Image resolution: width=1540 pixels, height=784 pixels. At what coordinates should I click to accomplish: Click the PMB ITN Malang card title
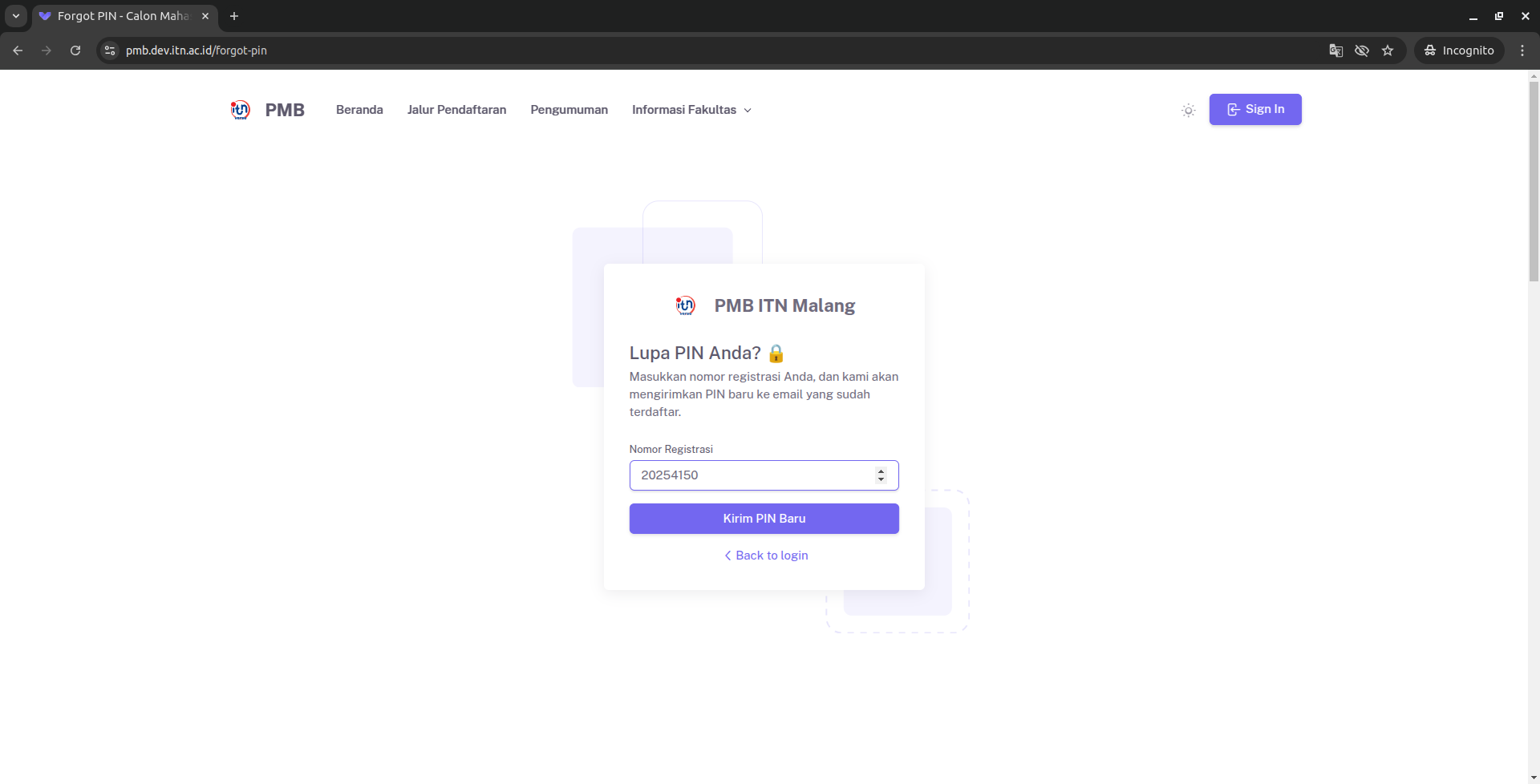(784, 305)
